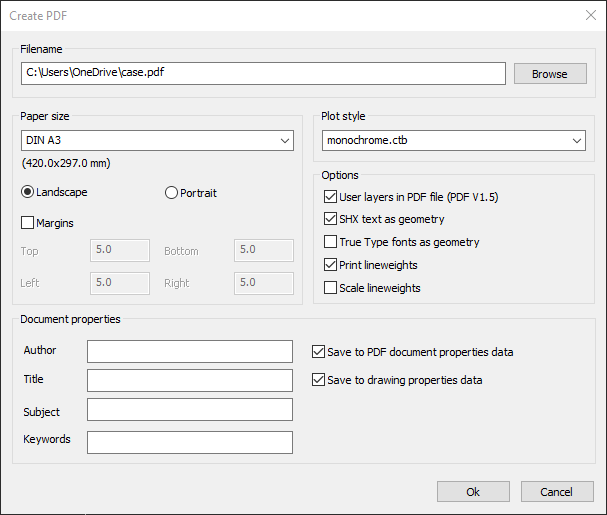Select the Landscape orientation
The height and width of the screenshot is (515, 607).
[x=28, y=192]
